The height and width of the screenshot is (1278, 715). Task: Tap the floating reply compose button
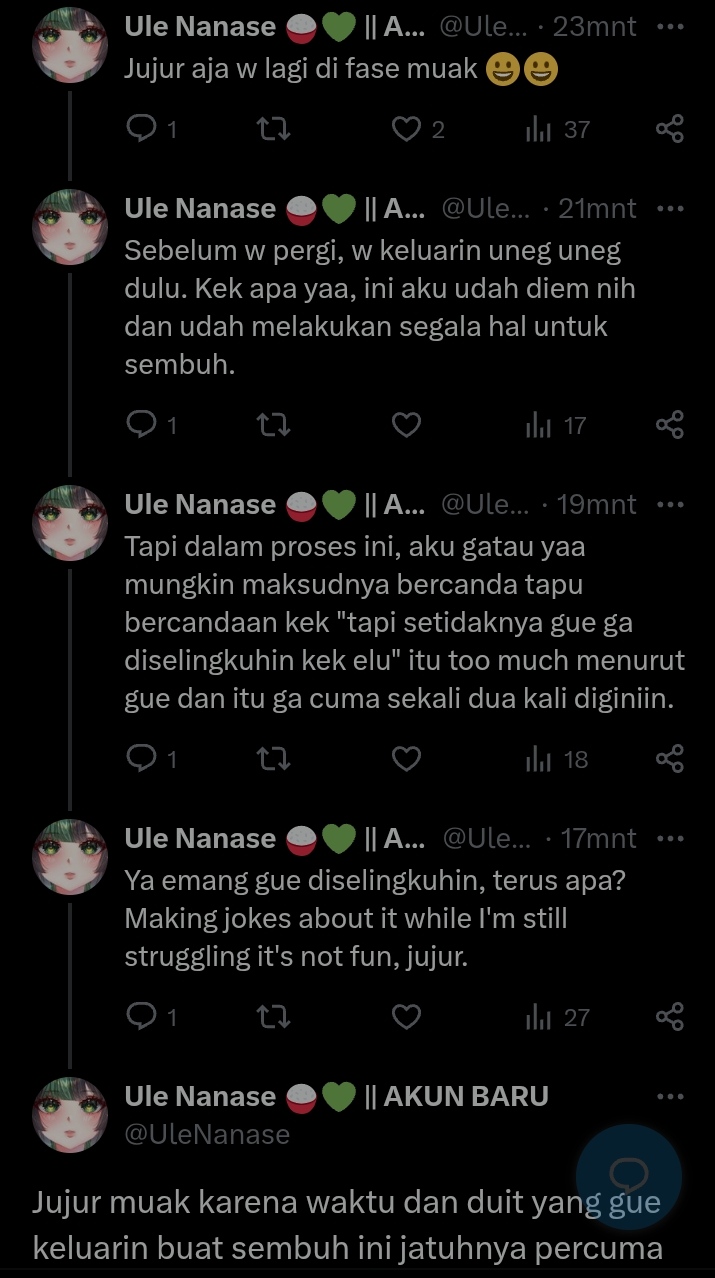[629, 1175]
